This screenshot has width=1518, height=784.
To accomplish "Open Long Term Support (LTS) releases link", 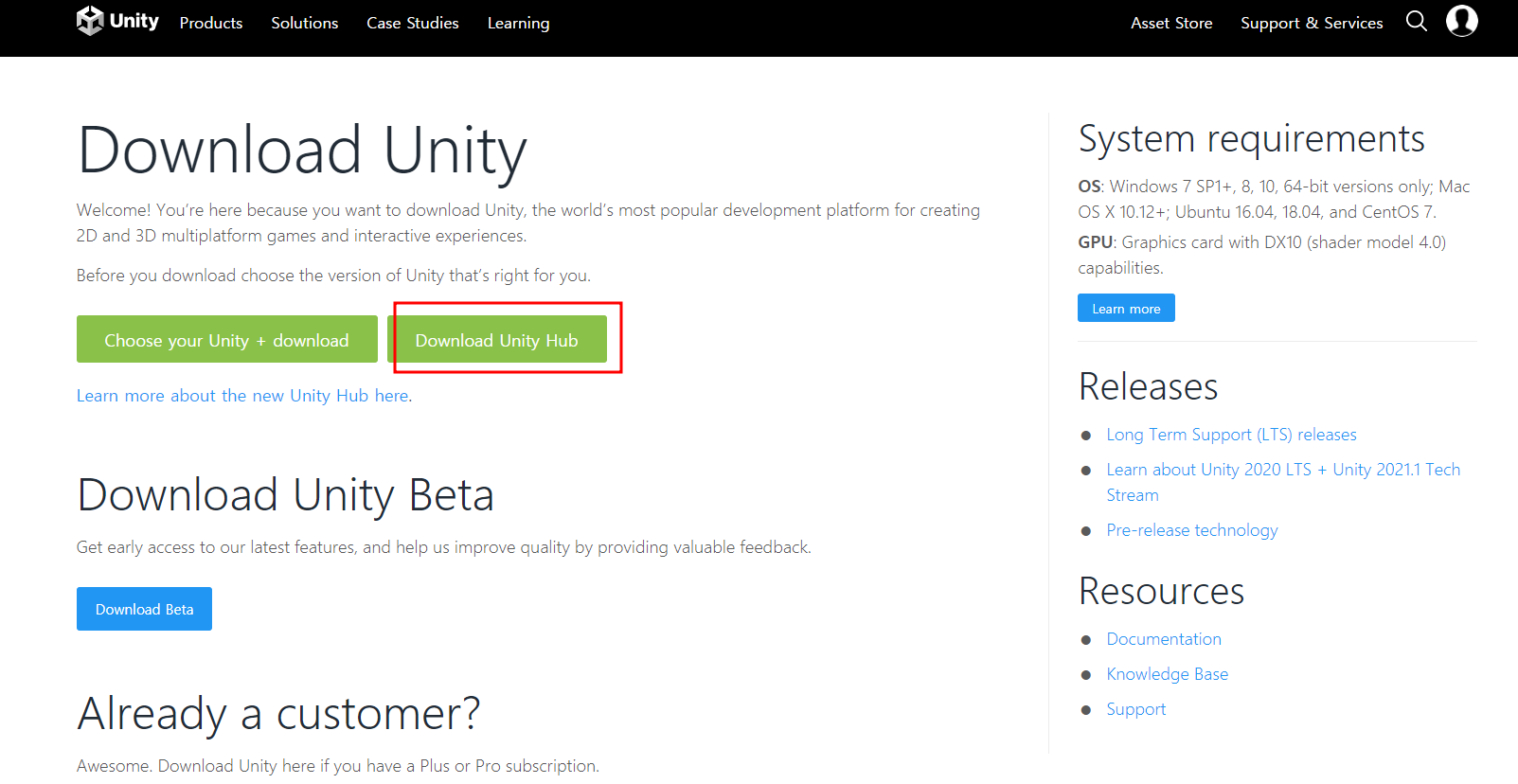I will tap(1231, 435).
